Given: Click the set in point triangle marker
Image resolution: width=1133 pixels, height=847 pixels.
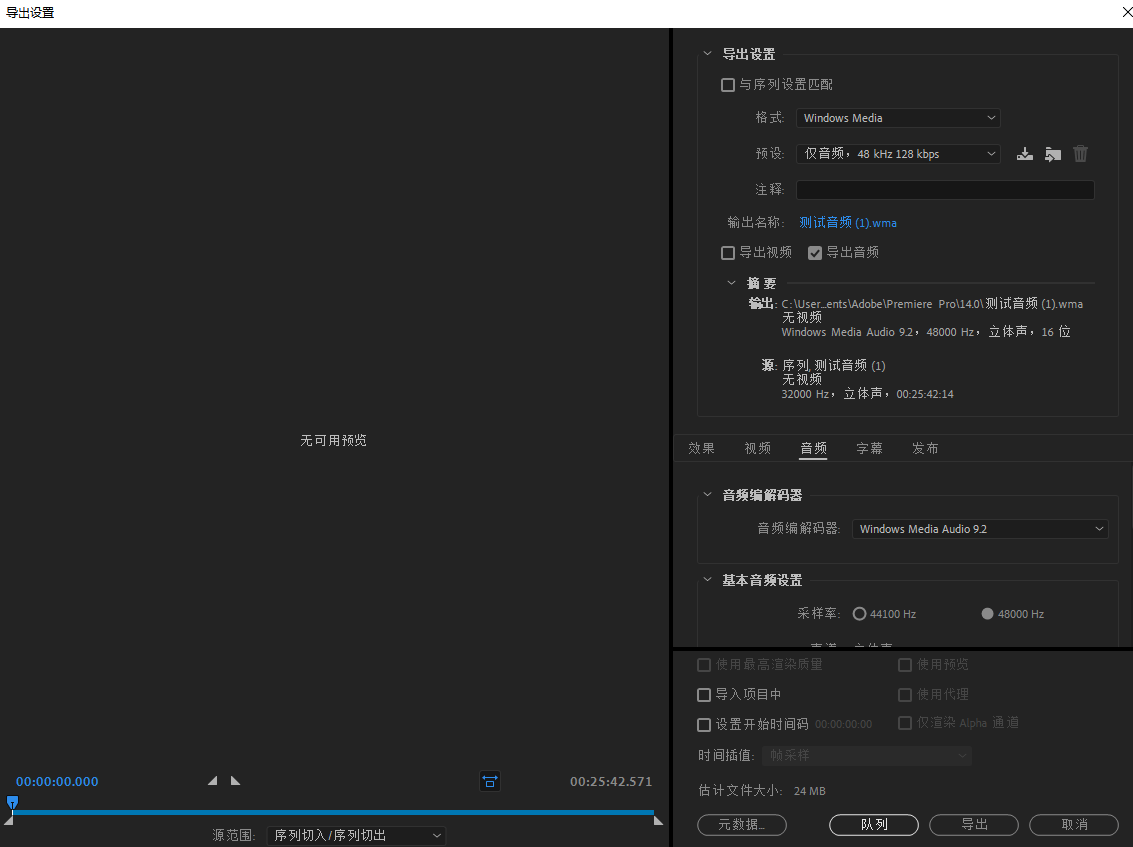Looking at the screenshot, I should point(212,781).
